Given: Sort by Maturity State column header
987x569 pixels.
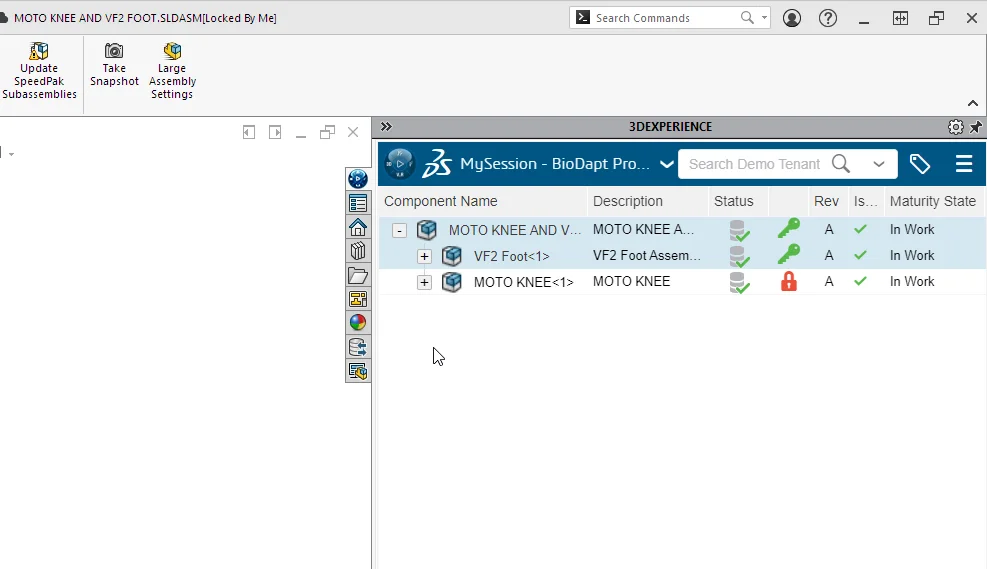Looking at the screenshot, I should [x=932, y=201].
